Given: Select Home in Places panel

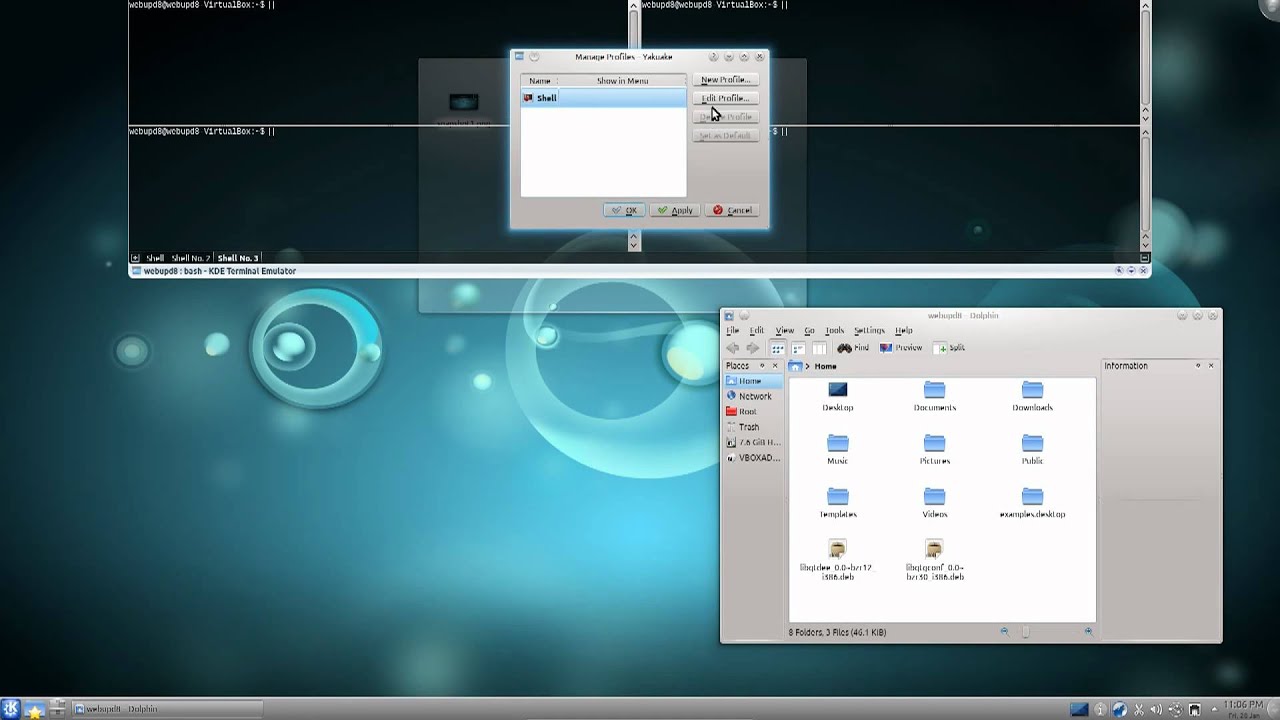Looking at the screenshot, I should click(752, 381).
